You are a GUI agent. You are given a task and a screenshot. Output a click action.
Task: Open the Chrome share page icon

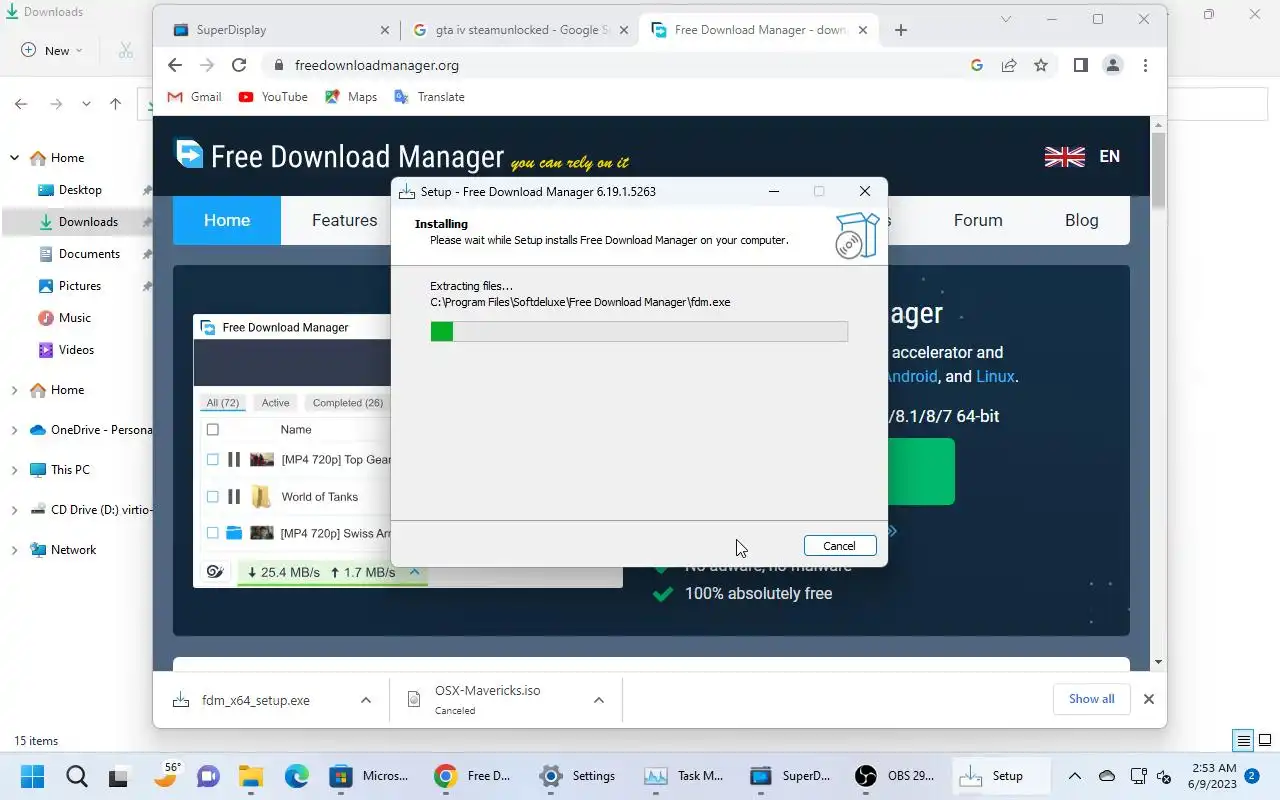pyautogui.click(x=1009, y=65)
